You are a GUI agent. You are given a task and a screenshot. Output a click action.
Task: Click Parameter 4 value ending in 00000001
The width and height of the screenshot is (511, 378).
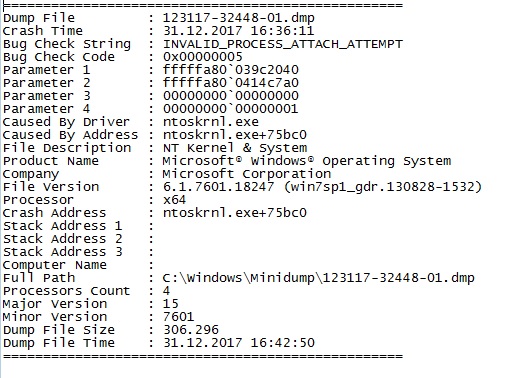(x=231, y=109)
